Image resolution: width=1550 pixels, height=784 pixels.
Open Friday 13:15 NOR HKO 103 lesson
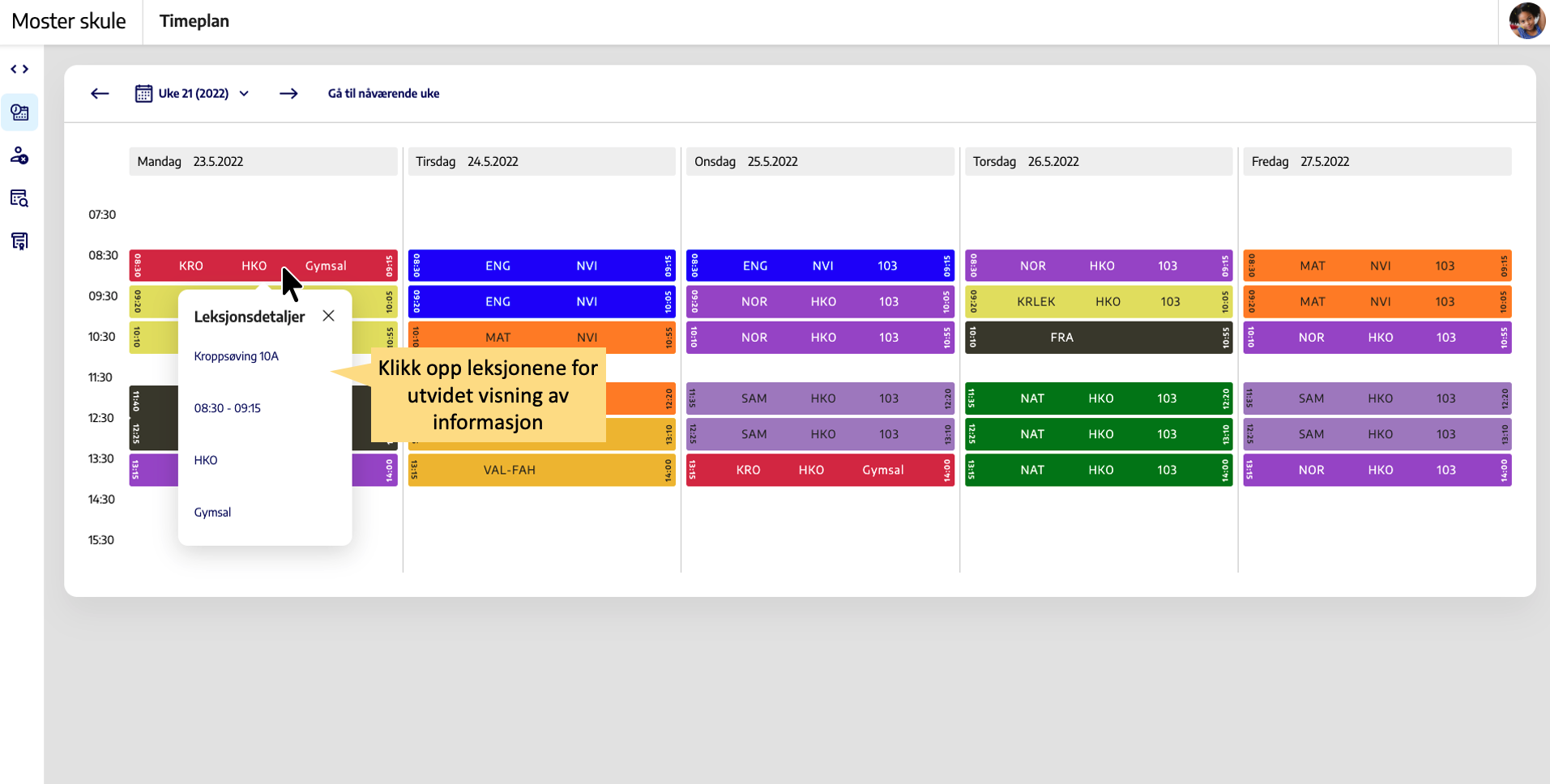click(1377, 470)
